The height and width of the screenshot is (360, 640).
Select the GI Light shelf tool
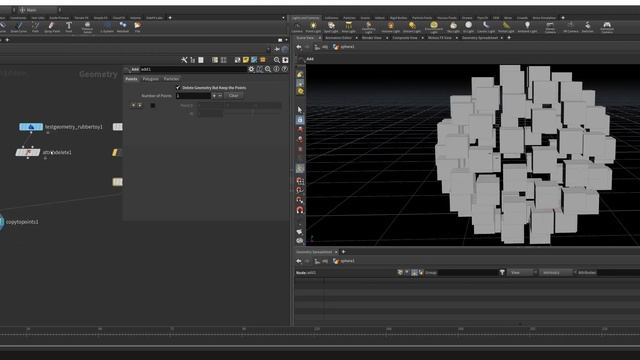click(x=468, y=27)
